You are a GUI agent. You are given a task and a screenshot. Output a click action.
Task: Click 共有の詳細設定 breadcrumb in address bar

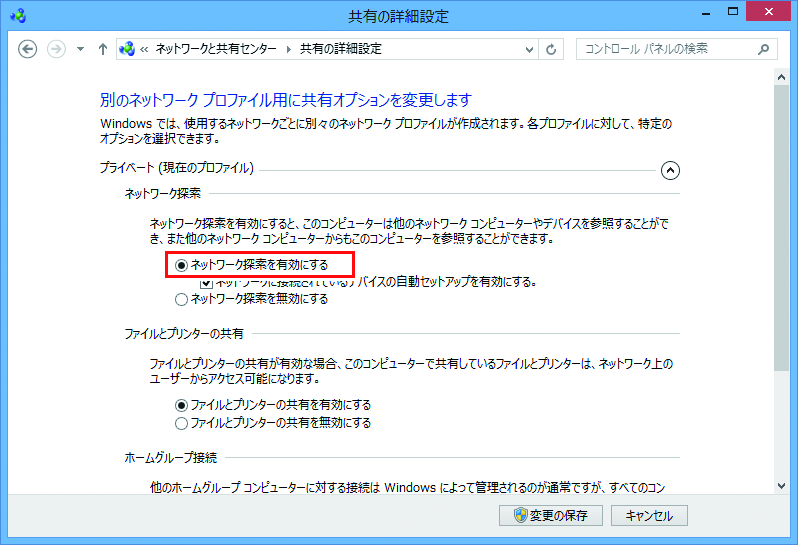pyautogui.click(x=340, y=49)
